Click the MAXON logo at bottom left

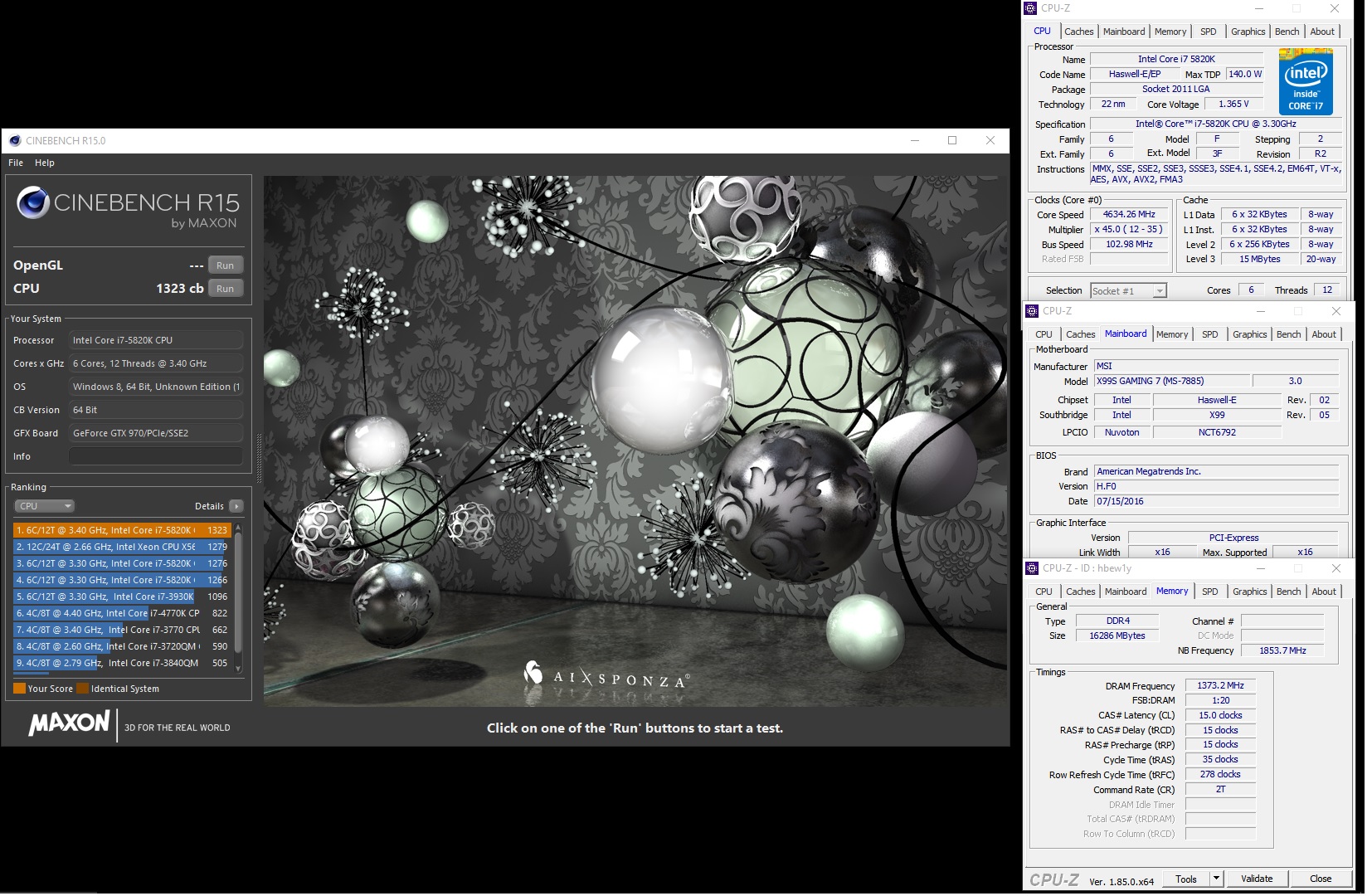pos(69,723)
